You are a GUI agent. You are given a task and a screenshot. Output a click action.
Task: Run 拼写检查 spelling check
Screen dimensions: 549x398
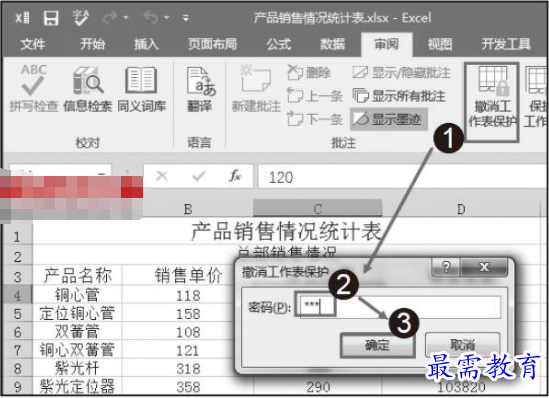pos(33,88)
